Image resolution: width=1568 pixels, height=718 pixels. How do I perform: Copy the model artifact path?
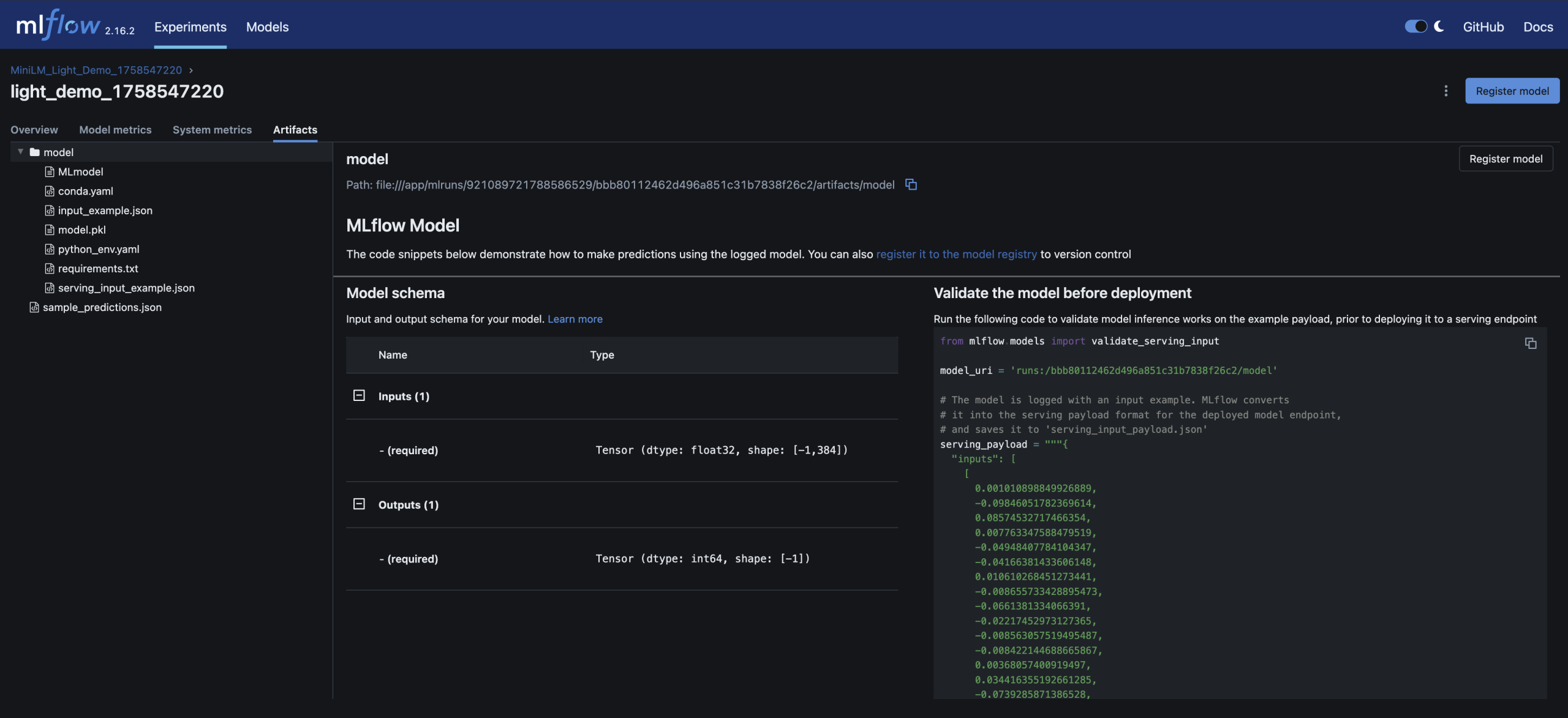tap(911, 185)
